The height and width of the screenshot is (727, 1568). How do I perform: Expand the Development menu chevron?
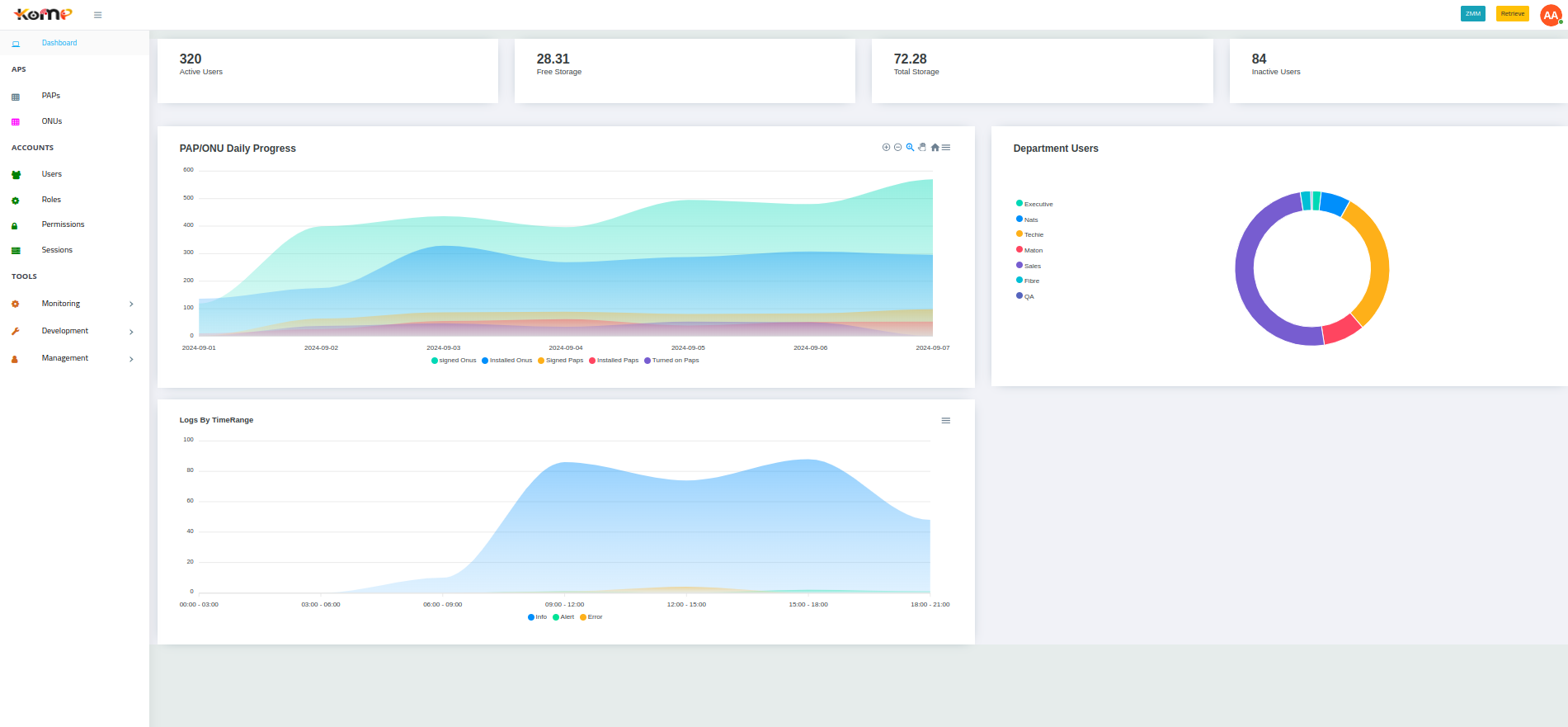coord(131,332)
